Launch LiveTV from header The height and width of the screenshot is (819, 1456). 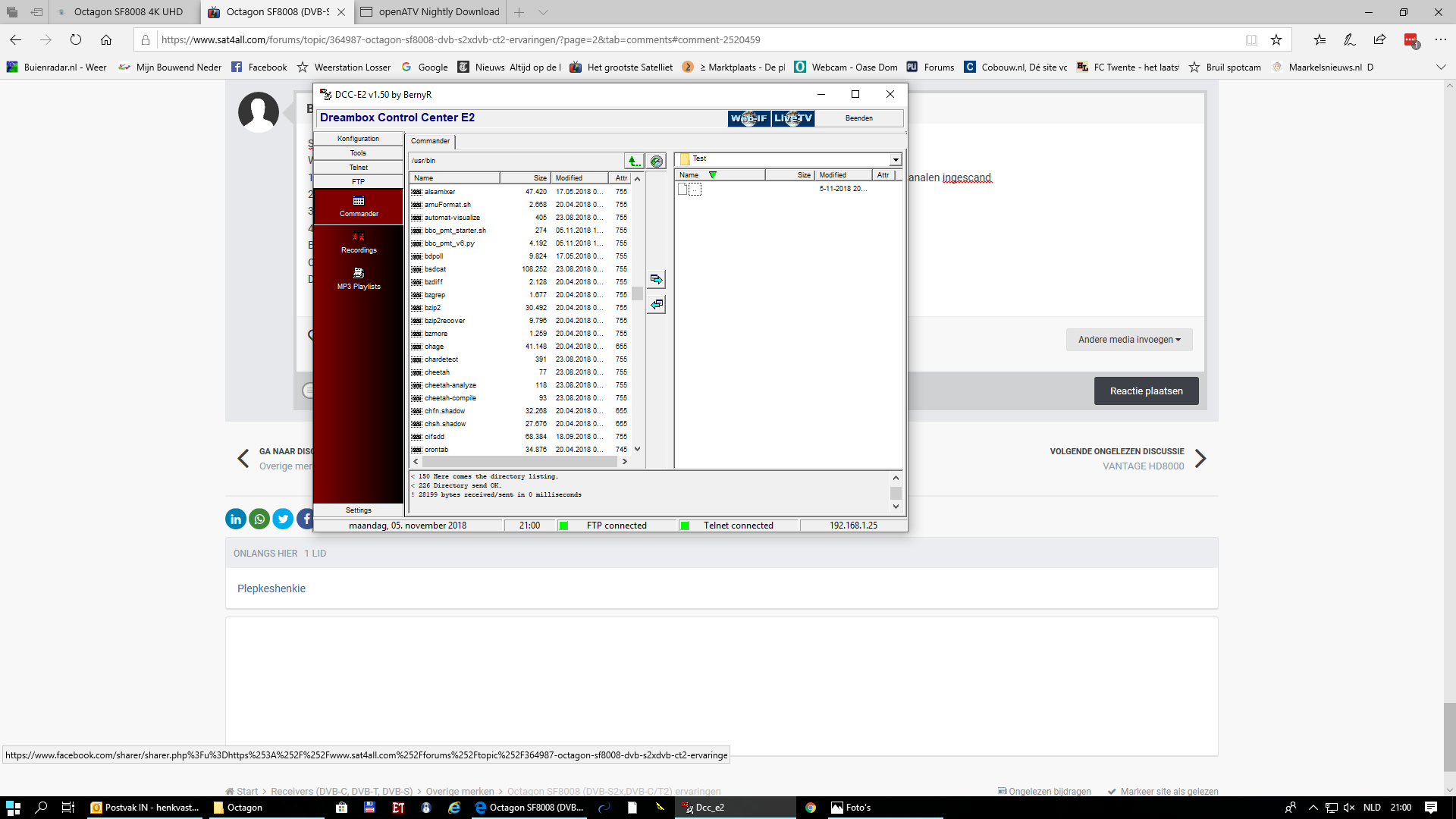click(x=793, y=118)
